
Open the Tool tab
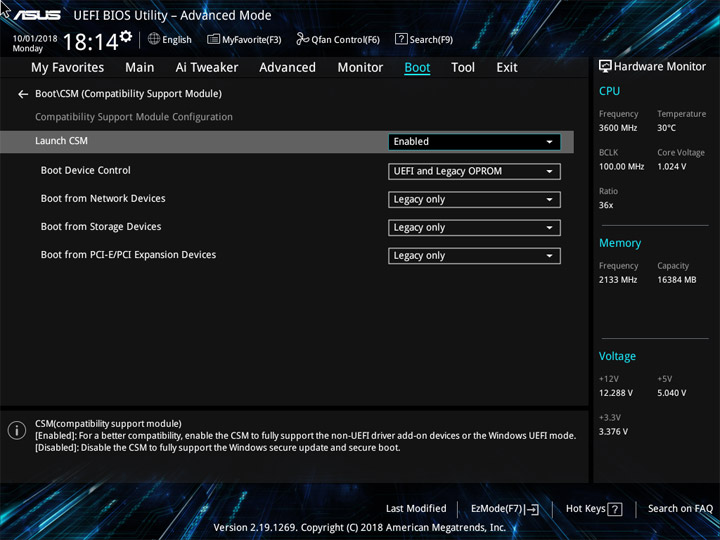click(463, 68)
